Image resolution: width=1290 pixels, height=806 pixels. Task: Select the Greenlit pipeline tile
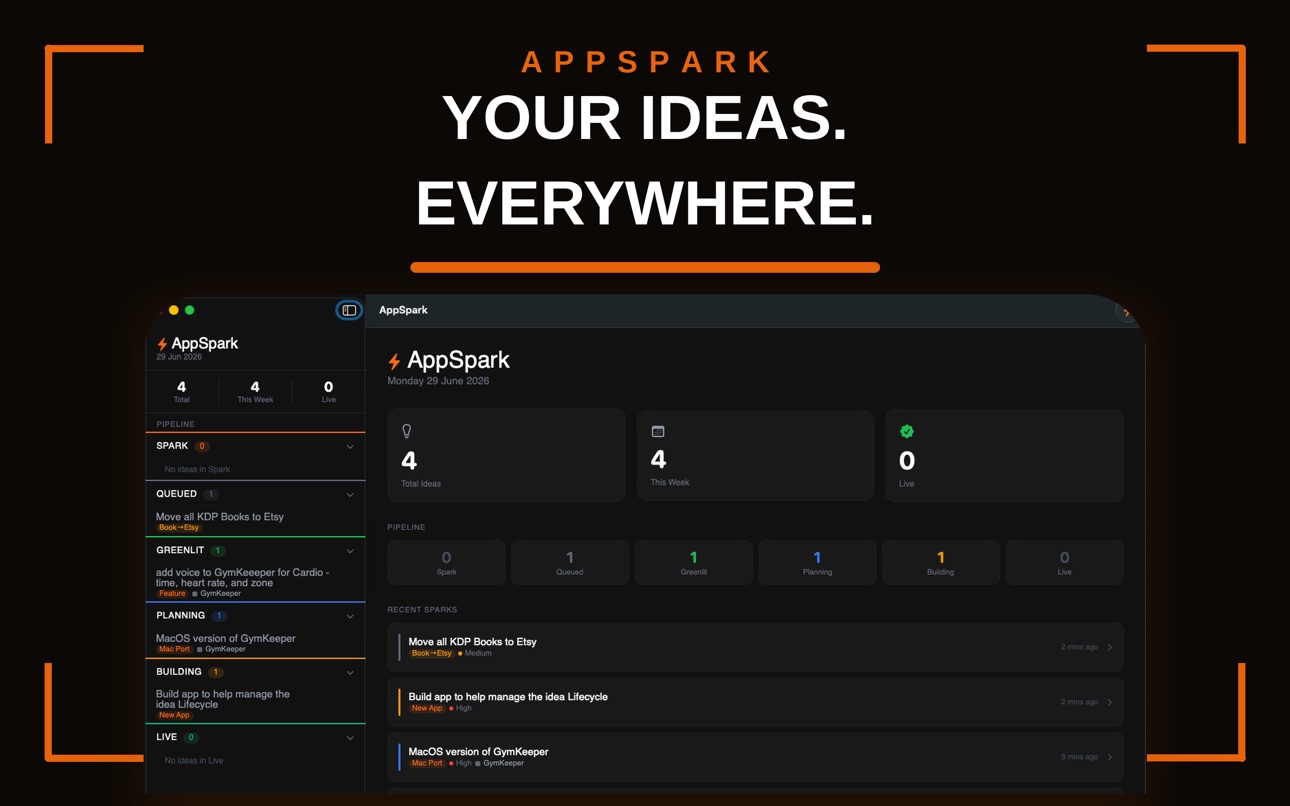click(693, 562)
